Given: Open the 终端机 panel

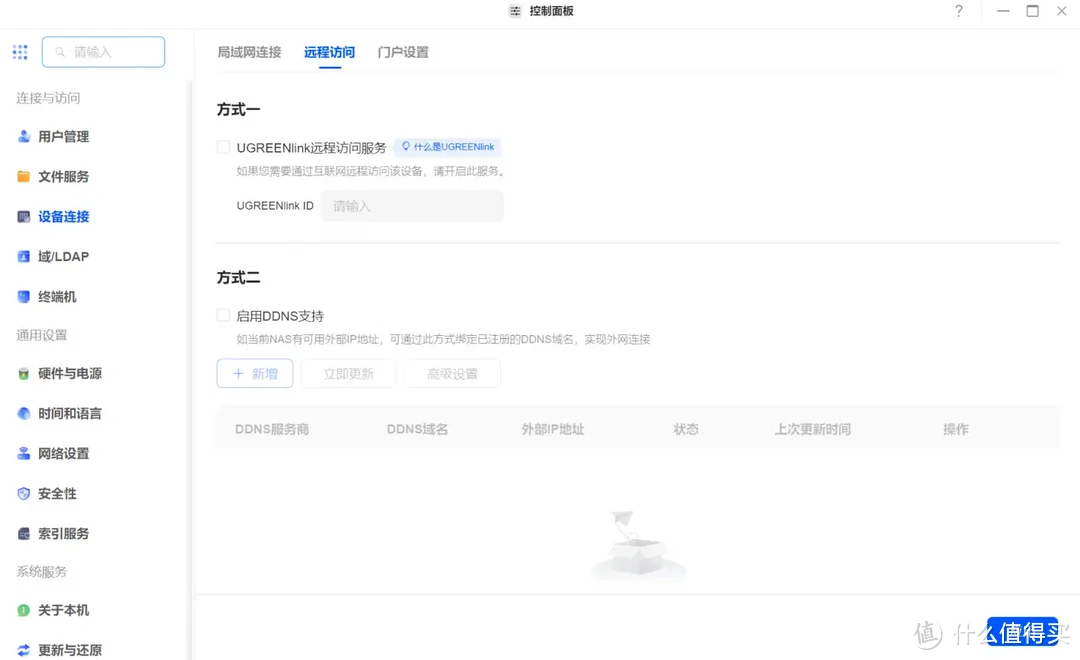Looking at the screenshot, I should (x=55, y=296).
